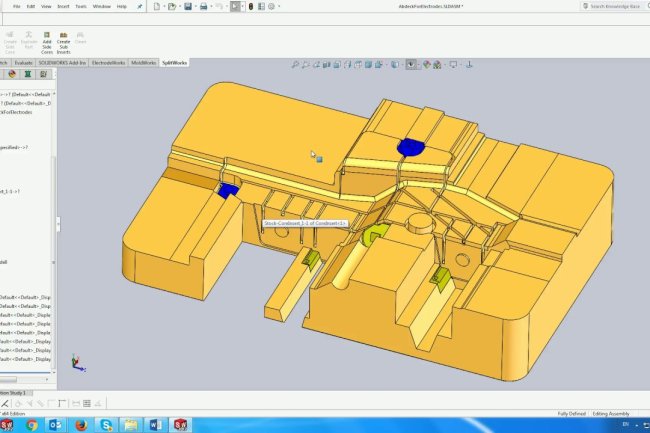Click the File Properties icon
This screenshot has height=433, width=650.
[261, 6]
